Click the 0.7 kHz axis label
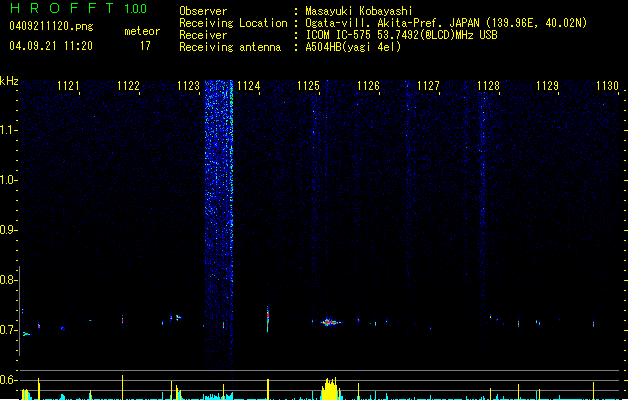The height and width of the screenshot is (400, 629). click(8, 330)
